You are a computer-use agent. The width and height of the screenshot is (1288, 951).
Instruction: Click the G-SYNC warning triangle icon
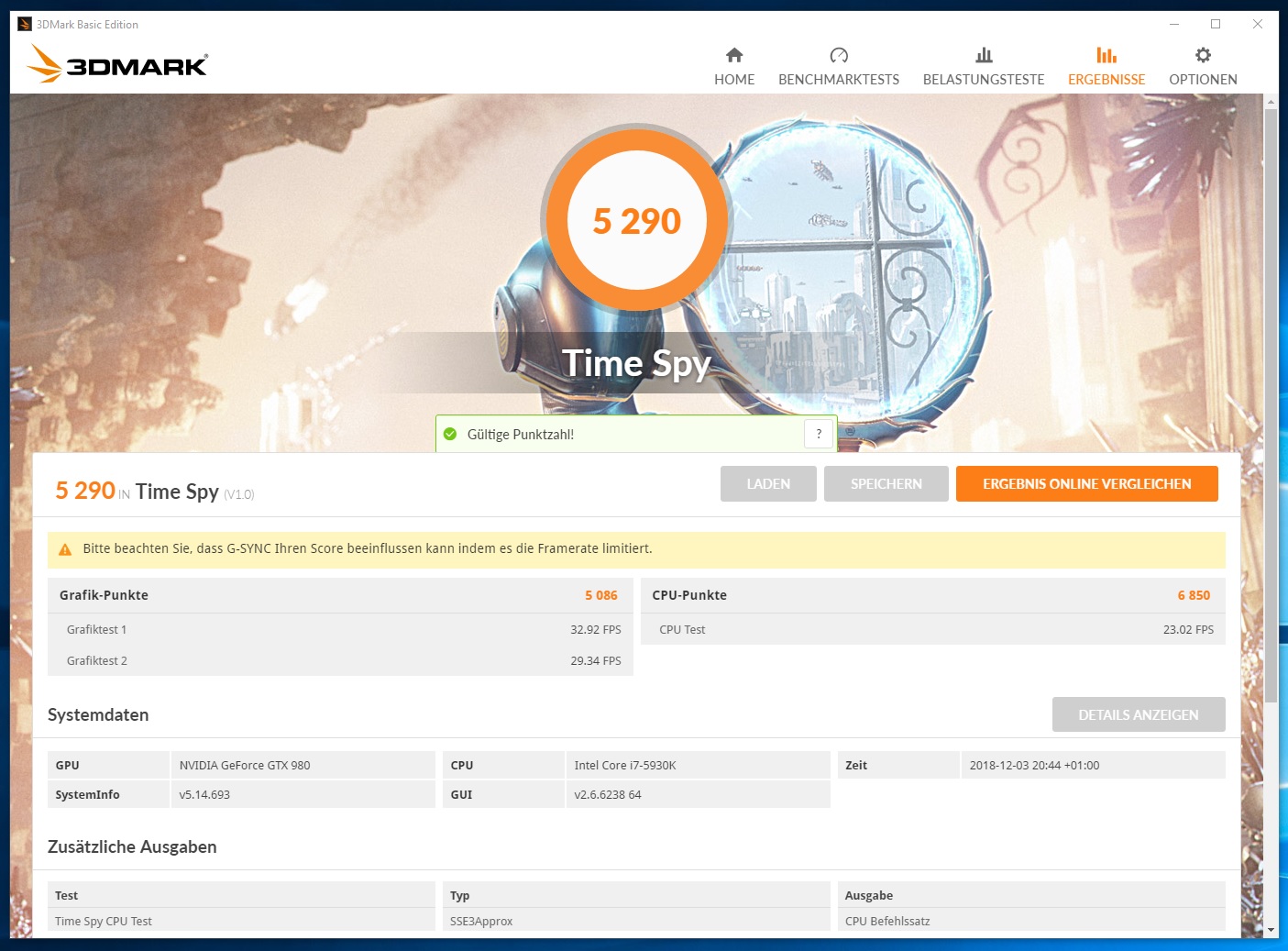[x=65, y=549]
